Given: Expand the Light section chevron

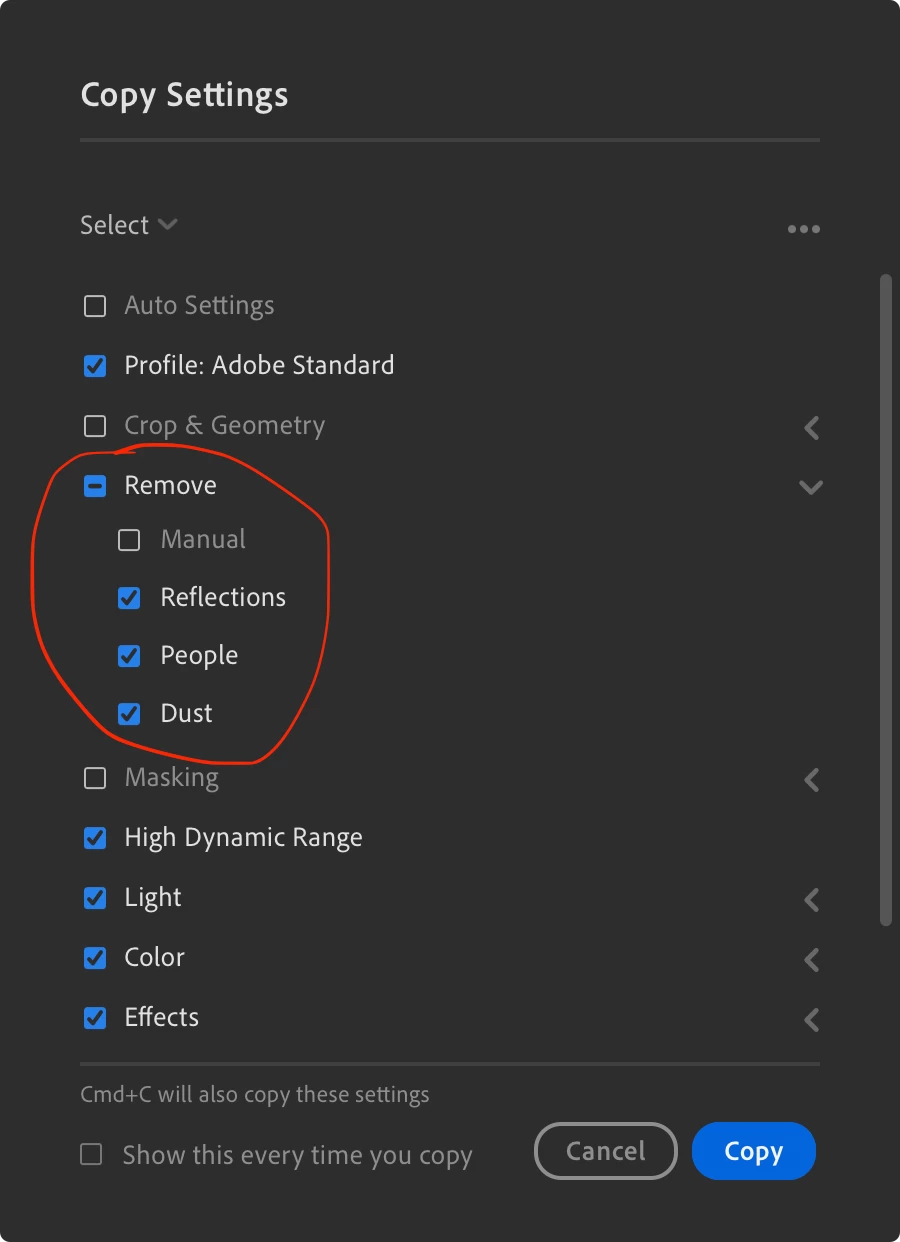Looking at the screenshot, I should coord(812,900).
